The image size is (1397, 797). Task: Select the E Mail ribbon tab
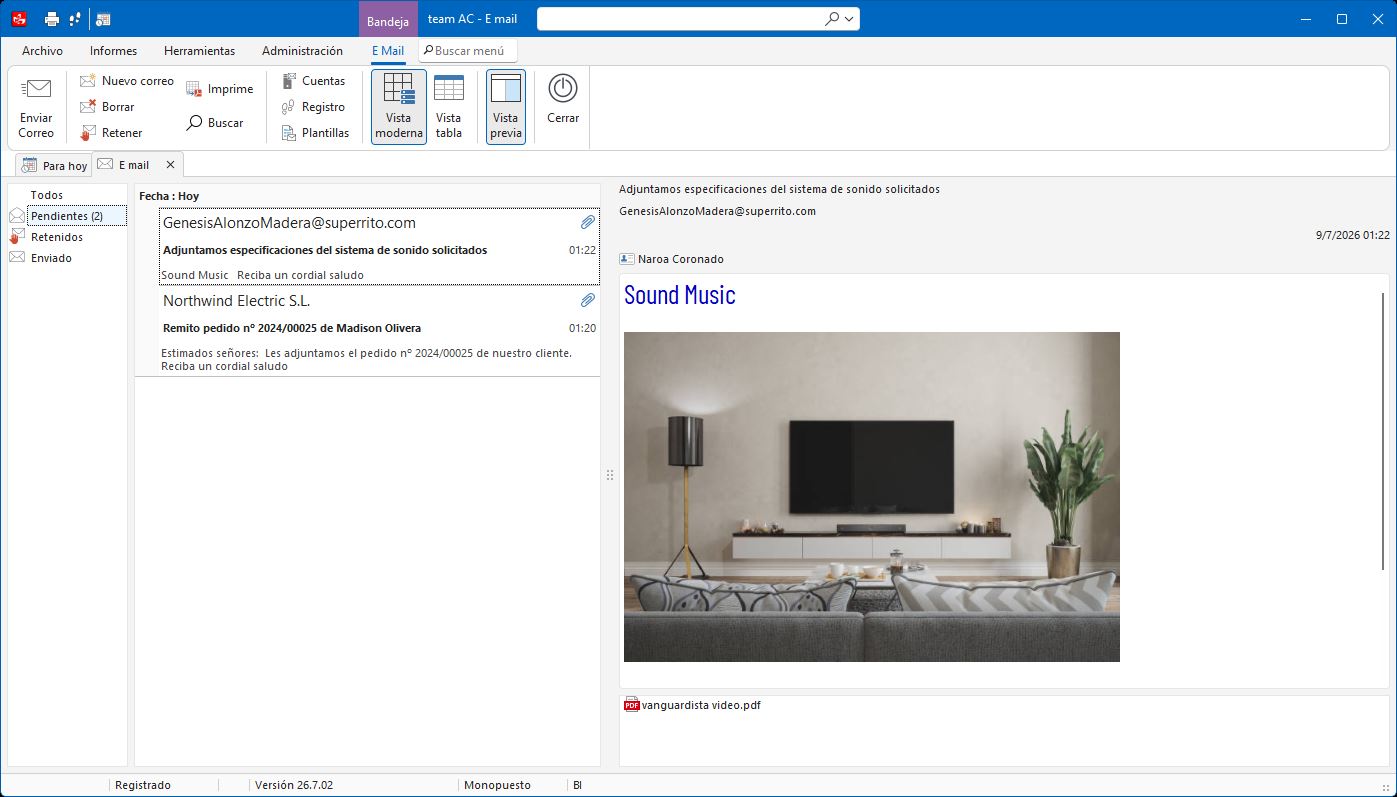388,51
